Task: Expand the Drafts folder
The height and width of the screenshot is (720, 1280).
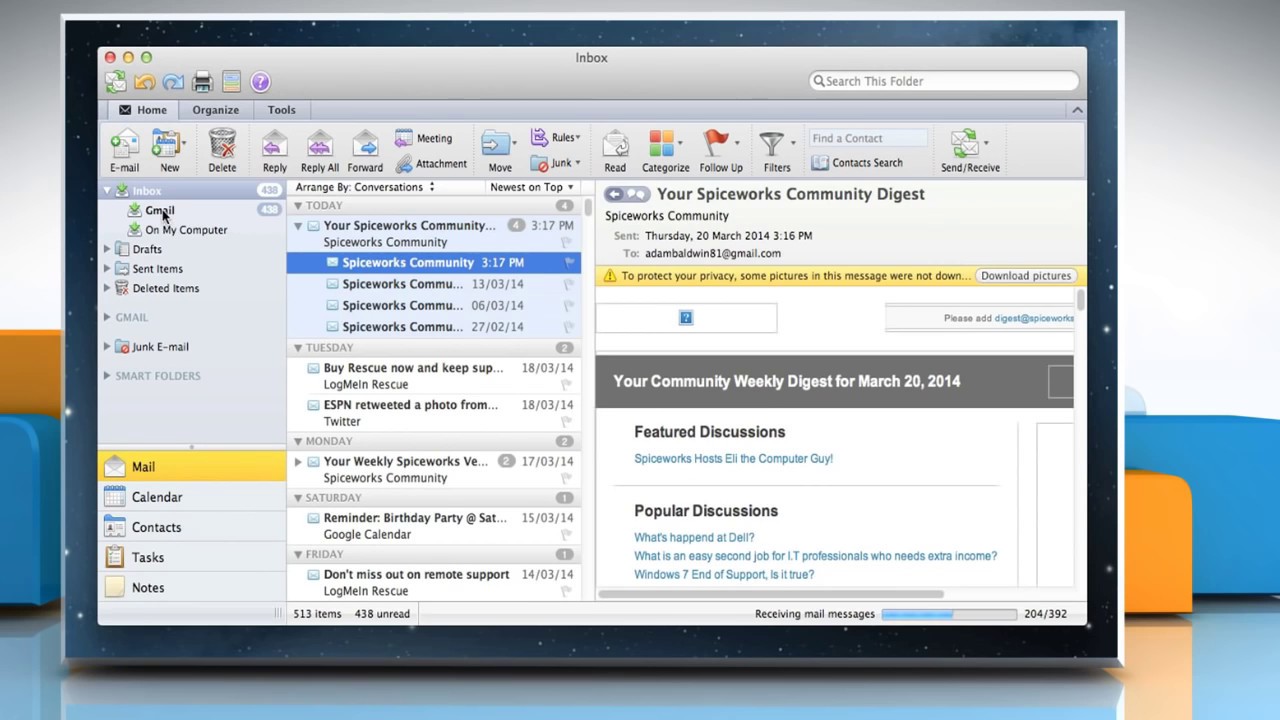Action: [x=107, y=249]
